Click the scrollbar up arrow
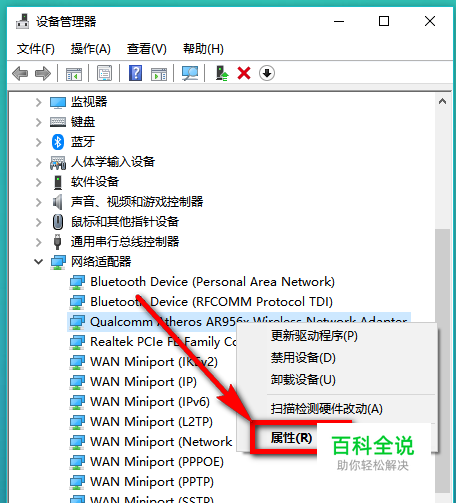 442,101
